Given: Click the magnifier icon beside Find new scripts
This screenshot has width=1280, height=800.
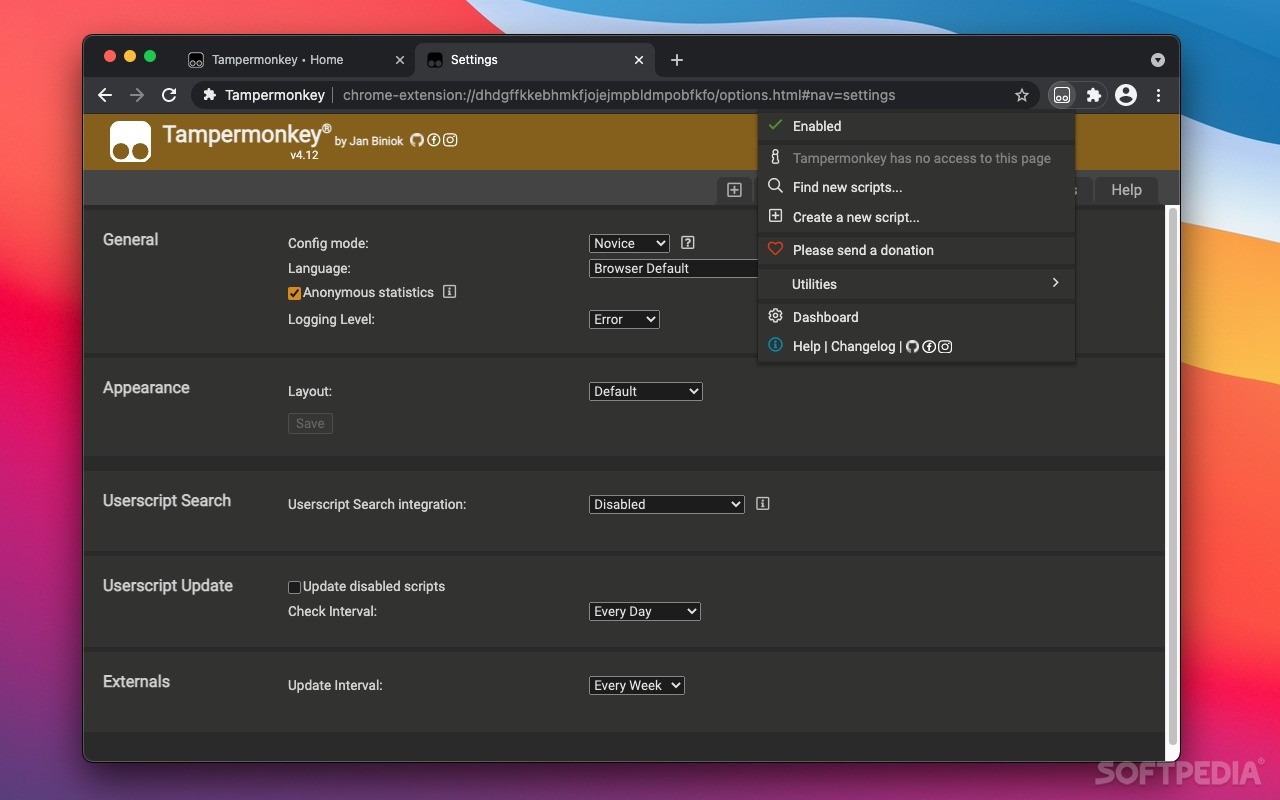Looking at the screenshot, I should [x=775, y=186].
